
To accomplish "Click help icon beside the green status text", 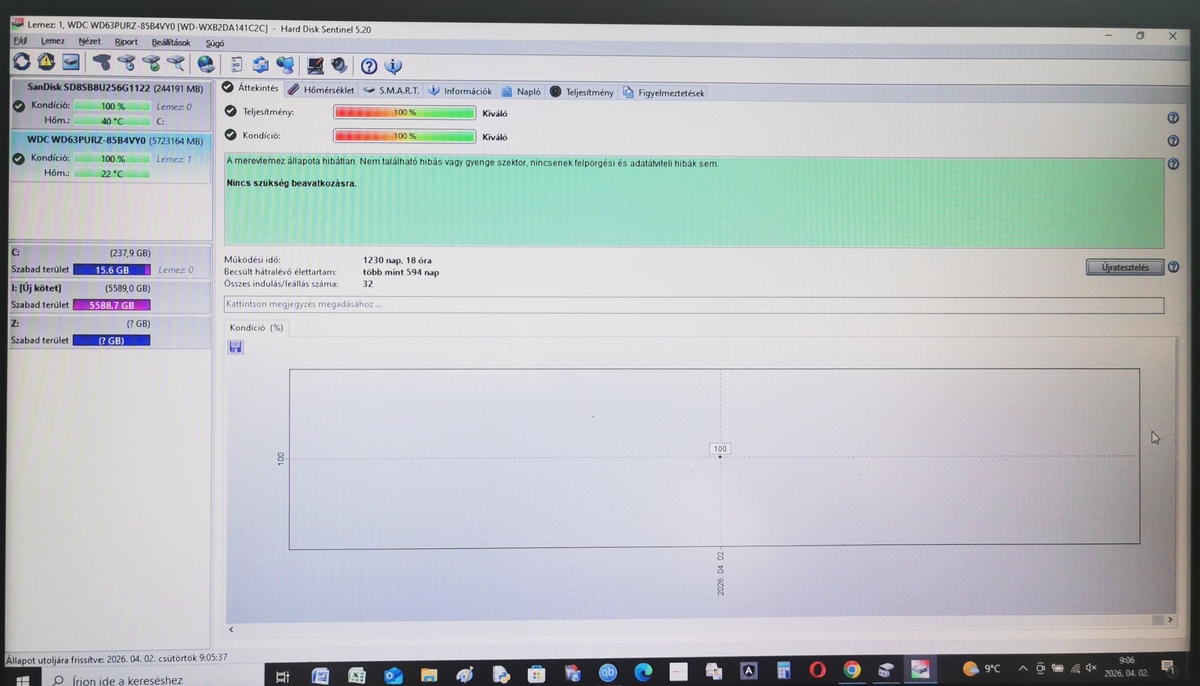I will click(x=1173, y=165).
